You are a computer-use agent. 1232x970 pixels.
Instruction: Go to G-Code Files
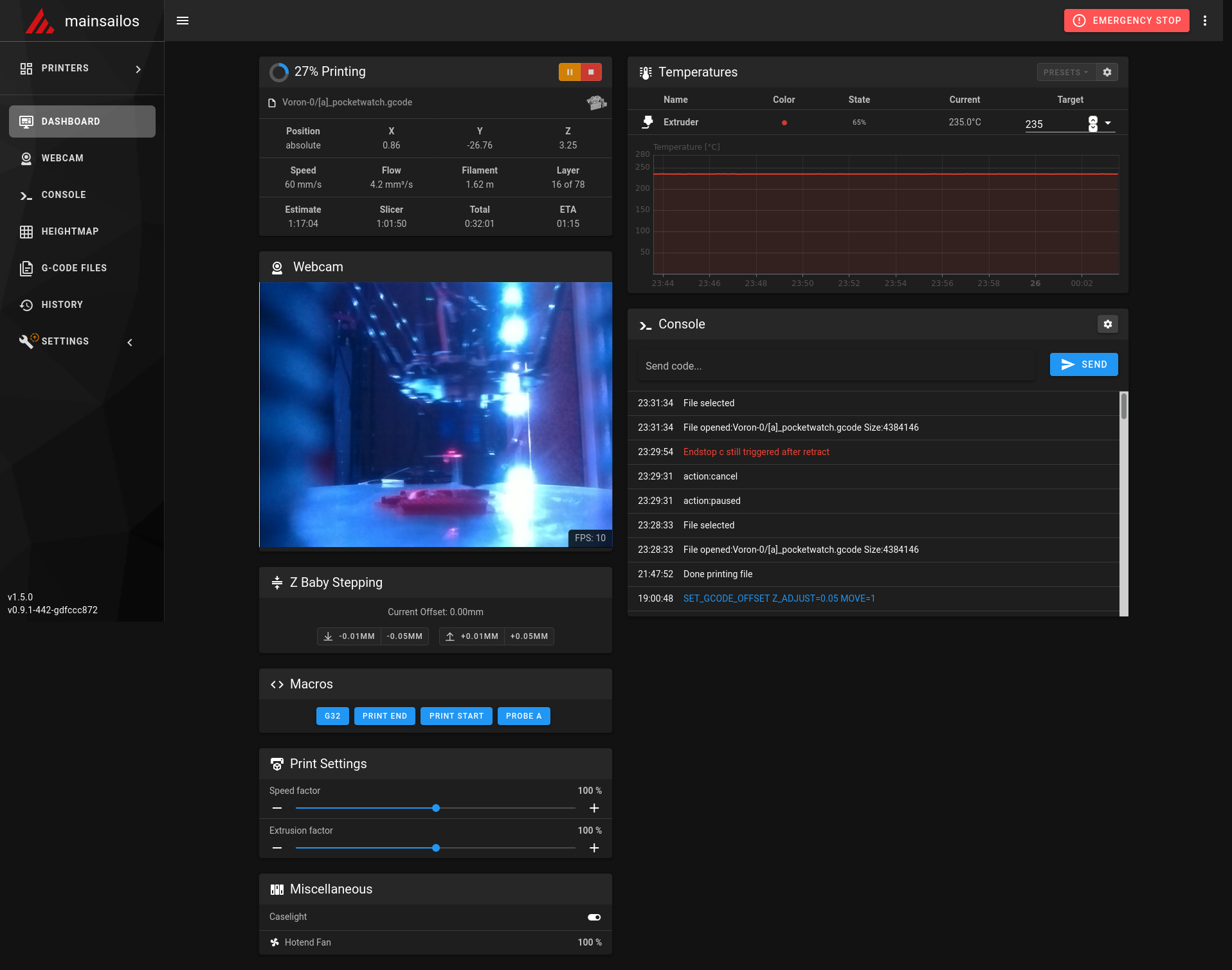(74, 268)
